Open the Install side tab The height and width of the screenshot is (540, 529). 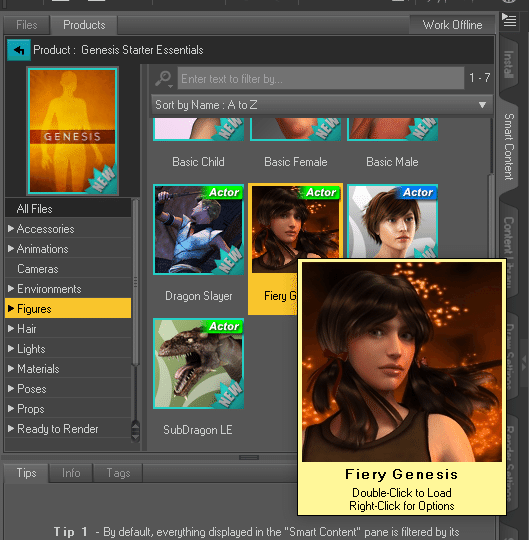click(509, 64)
